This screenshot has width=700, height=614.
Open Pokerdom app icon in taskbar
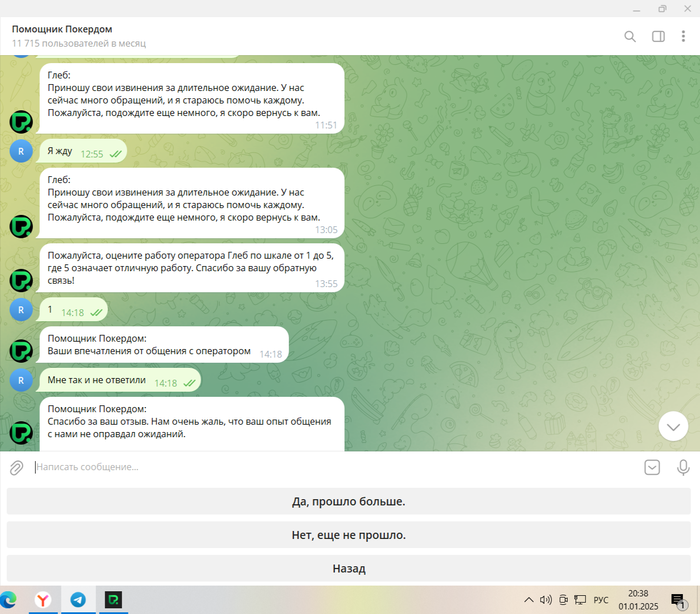tap(113, 600)
